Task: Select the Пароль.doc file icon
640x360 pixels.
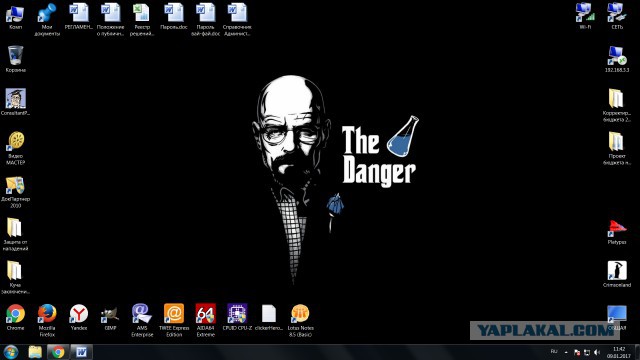Action: [x=173, y=16]
